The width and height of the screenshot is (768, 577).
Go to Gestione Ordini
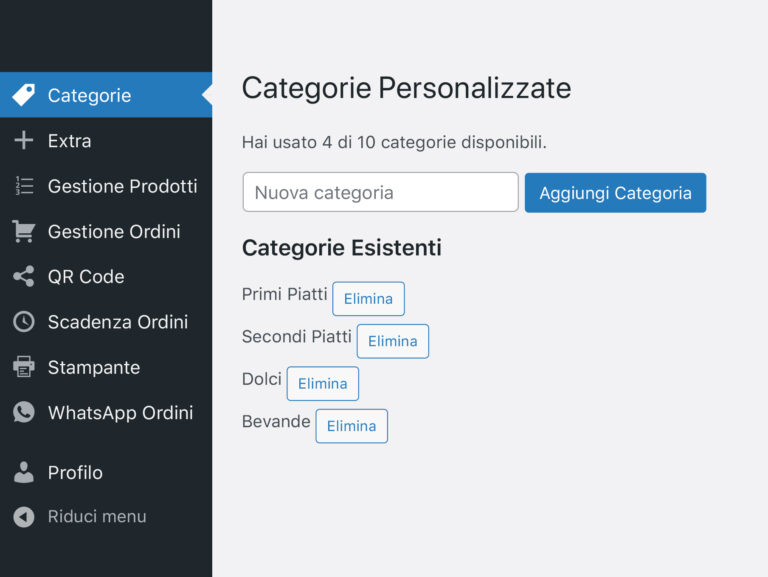[x=106, y=231]
